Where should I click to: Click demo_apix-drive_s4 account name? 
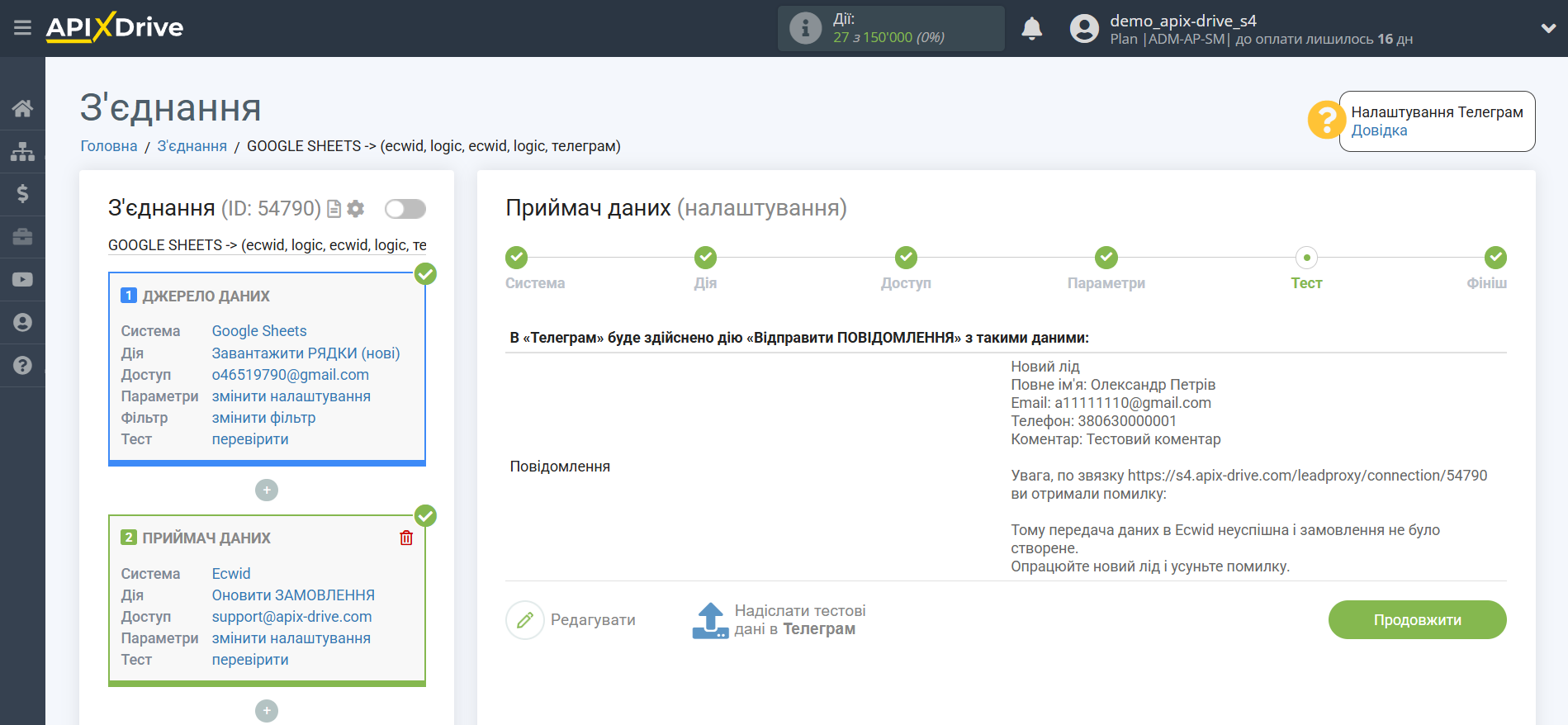tap(1182, 21)
